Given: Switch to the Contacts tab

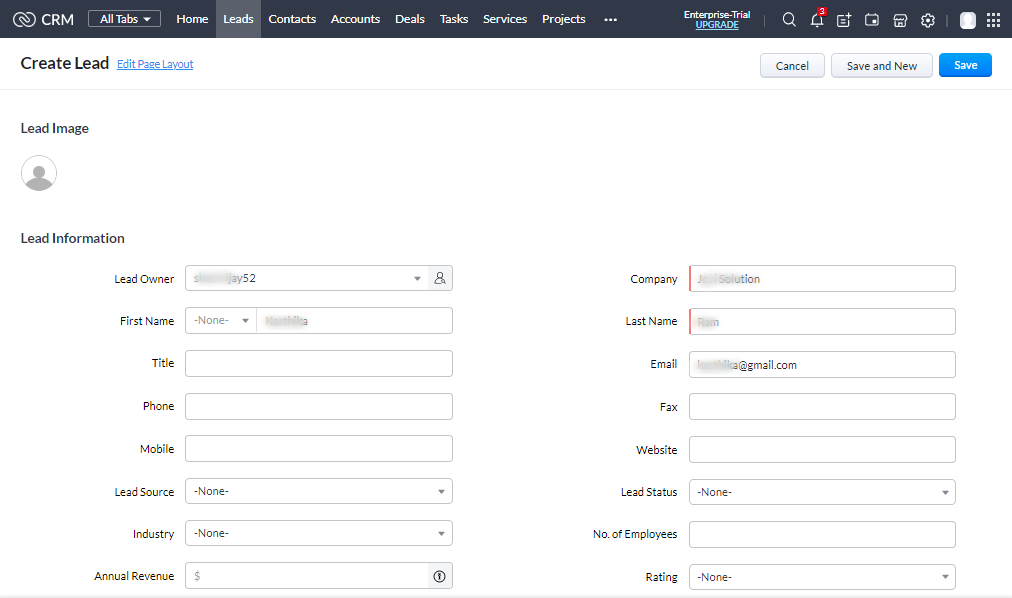Looking at the screenshot, I should pos(292,19).
